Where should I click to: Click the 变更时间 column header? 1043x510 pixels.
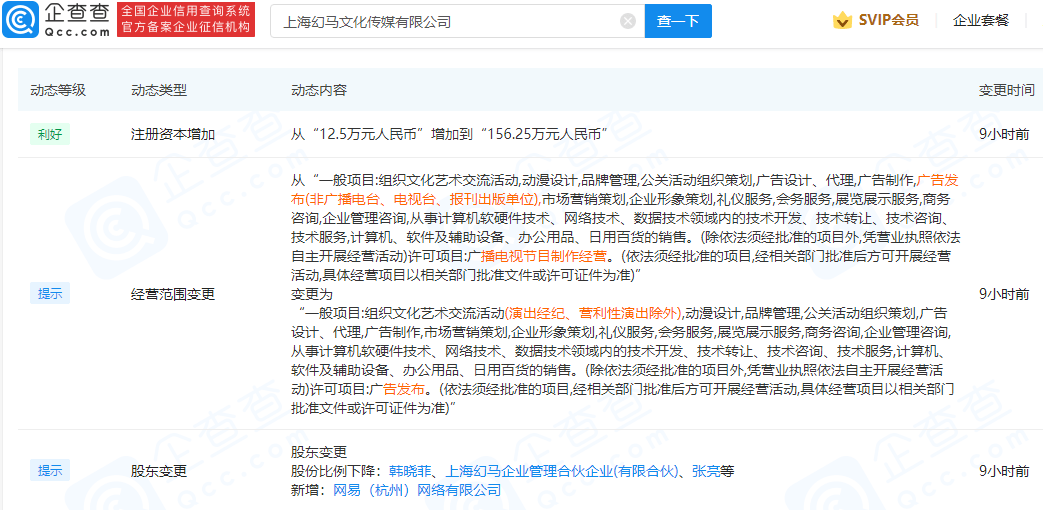coord(1006,90)
